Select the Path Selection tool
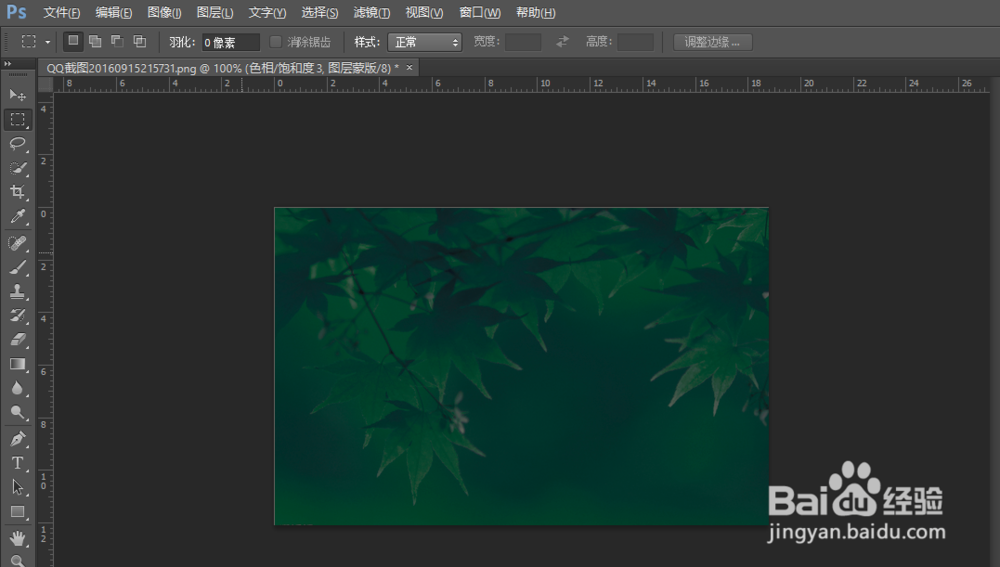The width and height of the screenshot is (1000, 567). [x=17, y=487]
